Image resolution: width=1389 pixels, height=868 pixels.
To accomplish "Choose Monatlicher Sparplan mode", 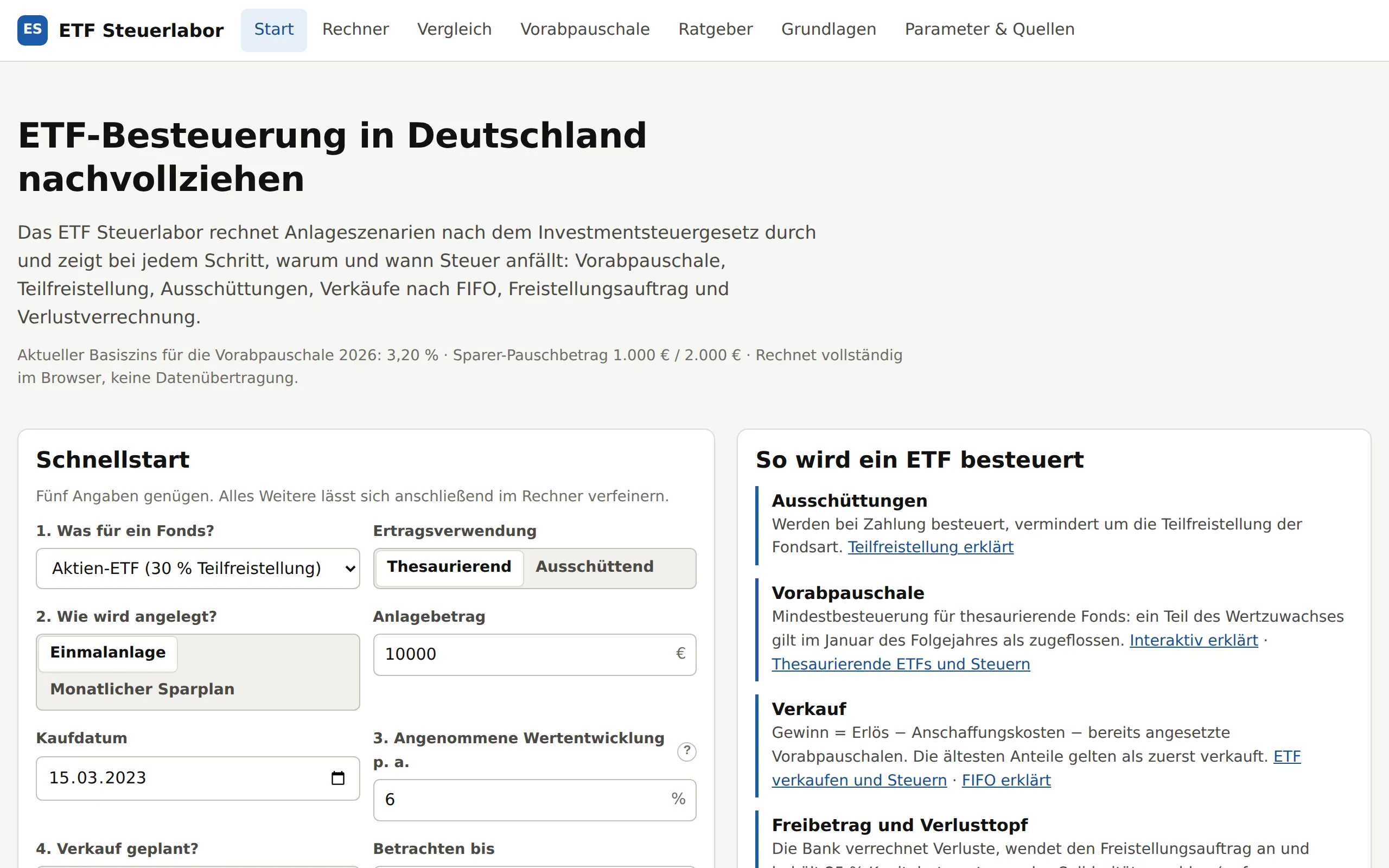I will coord(142,689).
